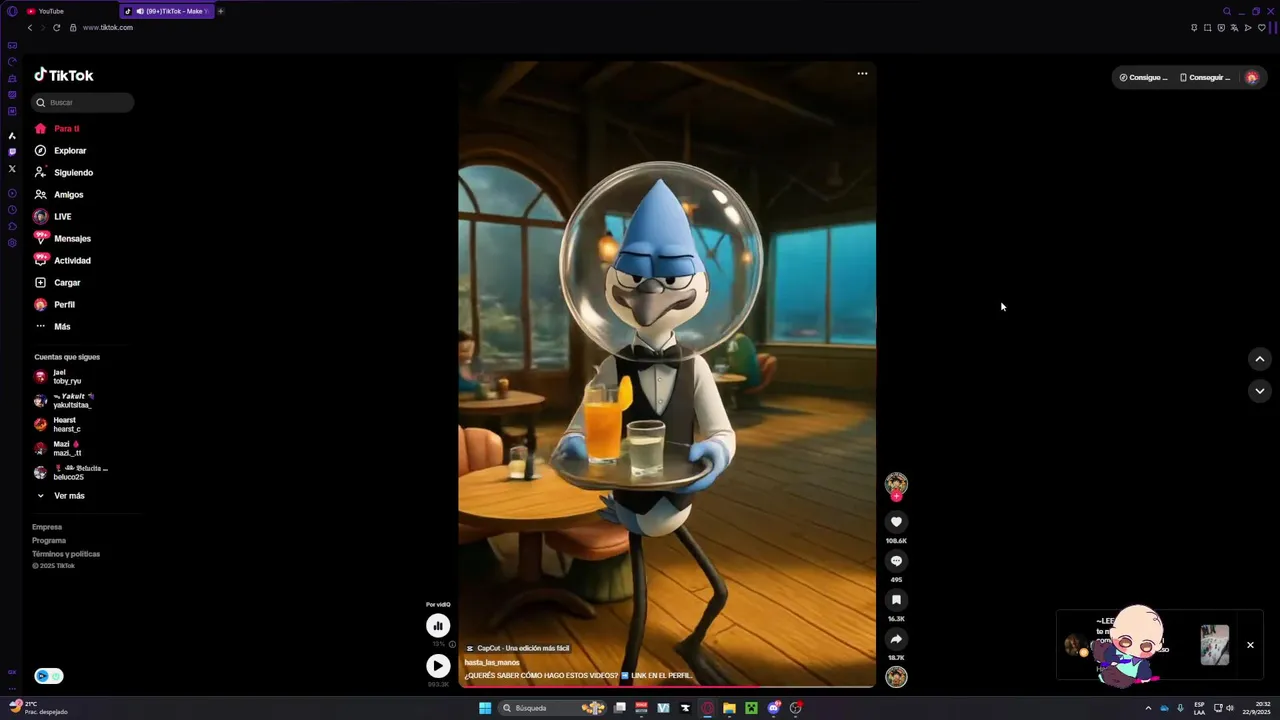Go to previous video with up chevron
Screen dimensions: 1280x720
coord(1259,359)
